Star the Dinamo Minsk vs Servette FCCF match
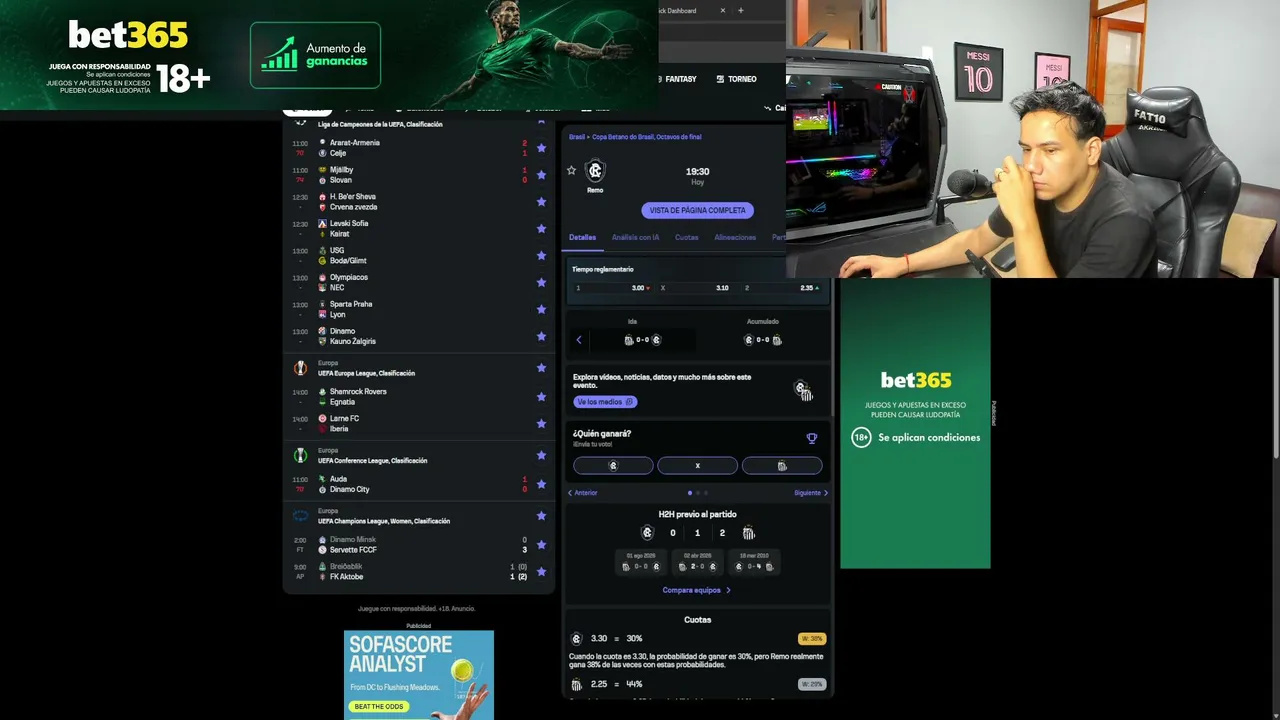Image resolution: width=1280 pixels, height=720 pixels. point(541,545)
